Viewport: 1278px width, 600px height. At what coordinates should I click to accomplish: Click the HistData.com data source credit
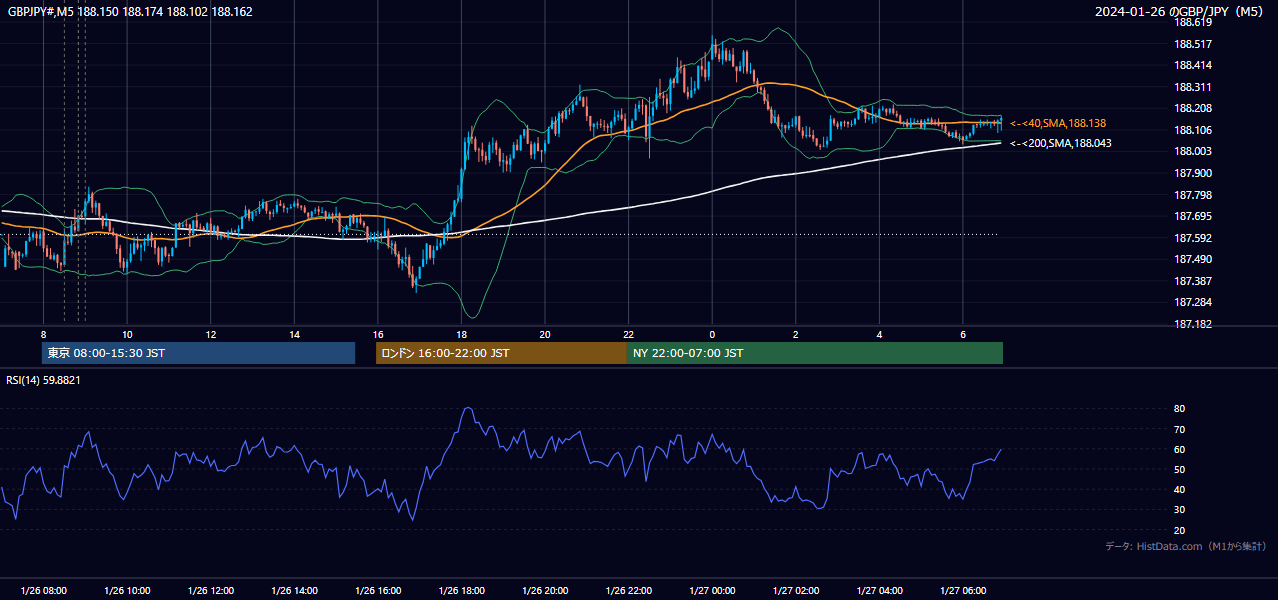pos(1186,546)
